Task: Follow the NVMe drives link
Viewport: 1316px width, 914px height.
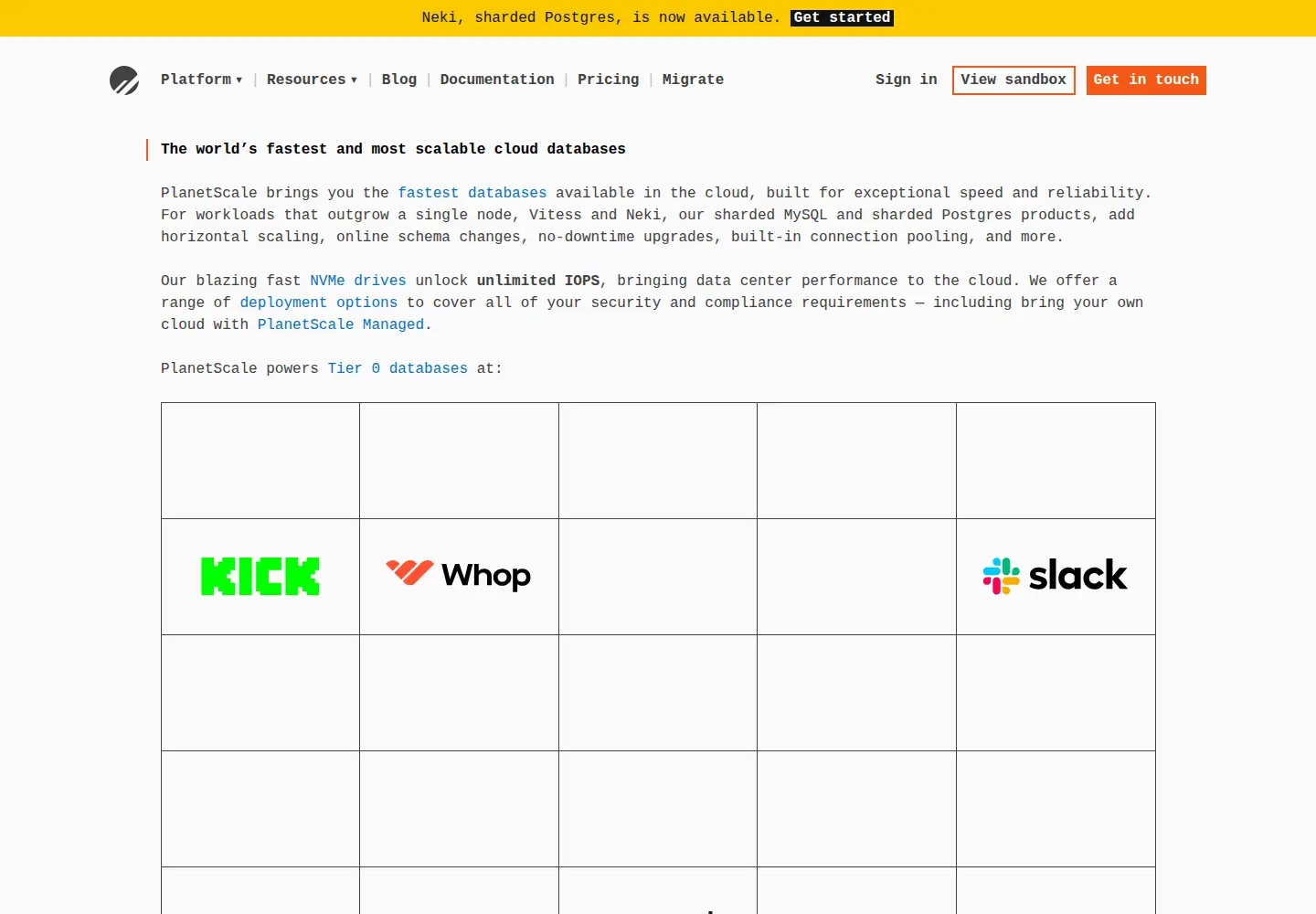Action: click(x=358, y=281)
